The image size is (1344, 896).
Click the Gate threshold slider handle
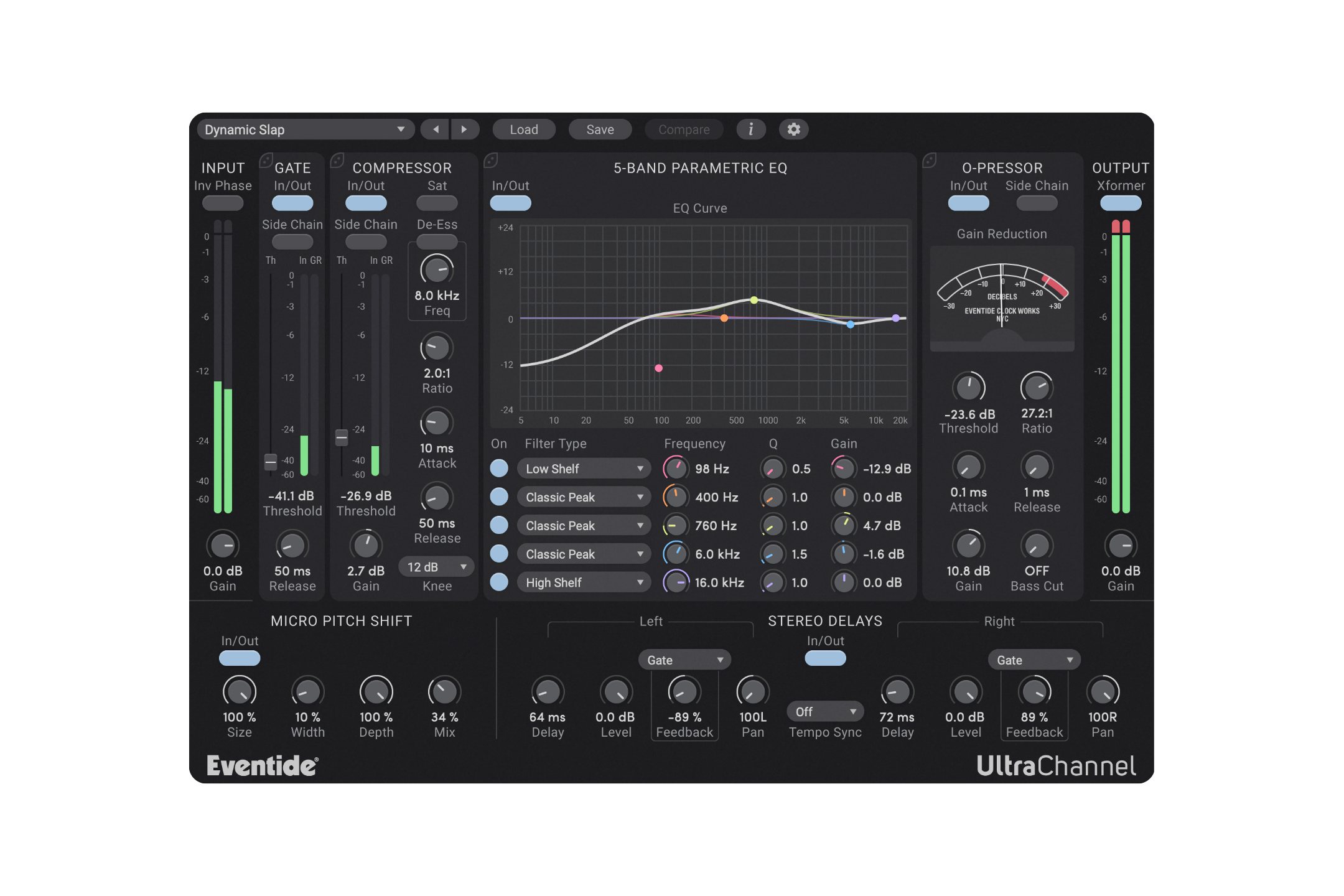click(x=271, y=461)
